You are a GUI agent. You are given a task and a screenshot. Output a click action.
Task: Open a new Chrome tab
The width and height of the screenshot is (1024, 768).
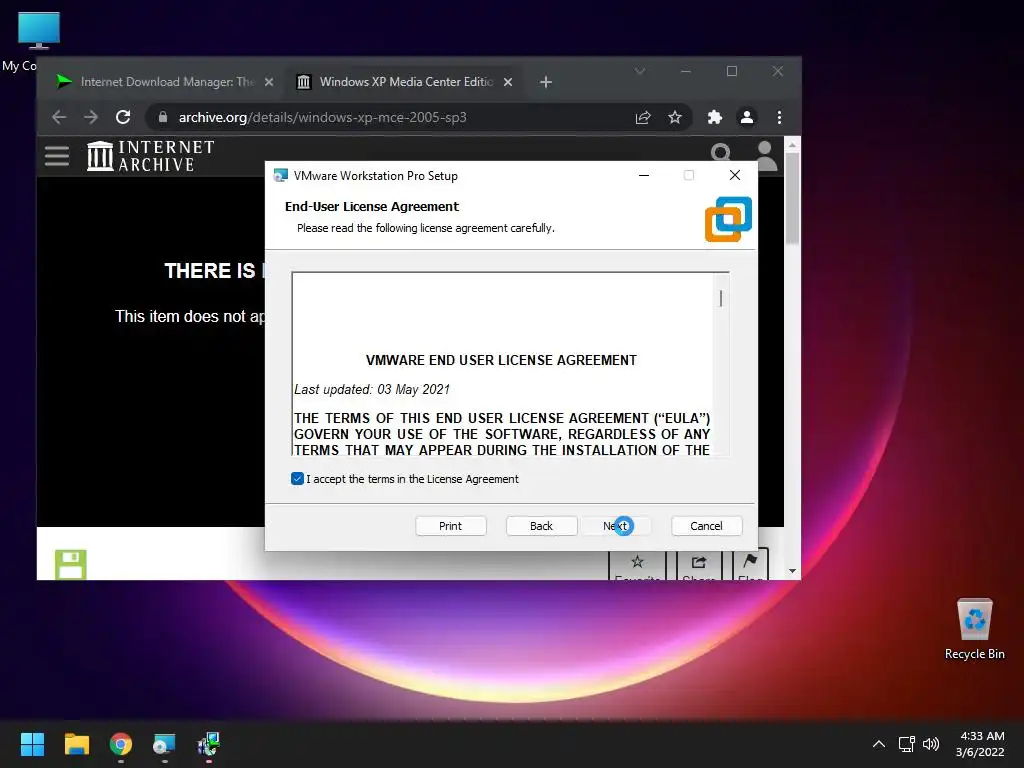(546, 82)
